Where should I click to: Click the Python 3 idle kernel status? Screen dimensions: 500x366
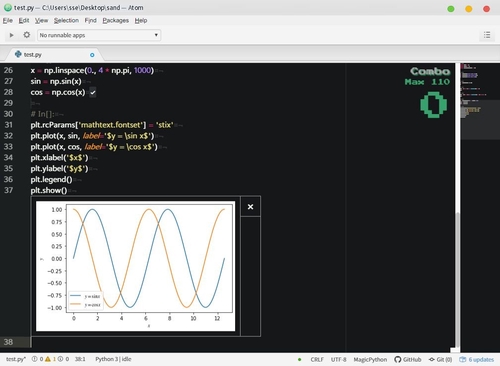pos(113,359)
